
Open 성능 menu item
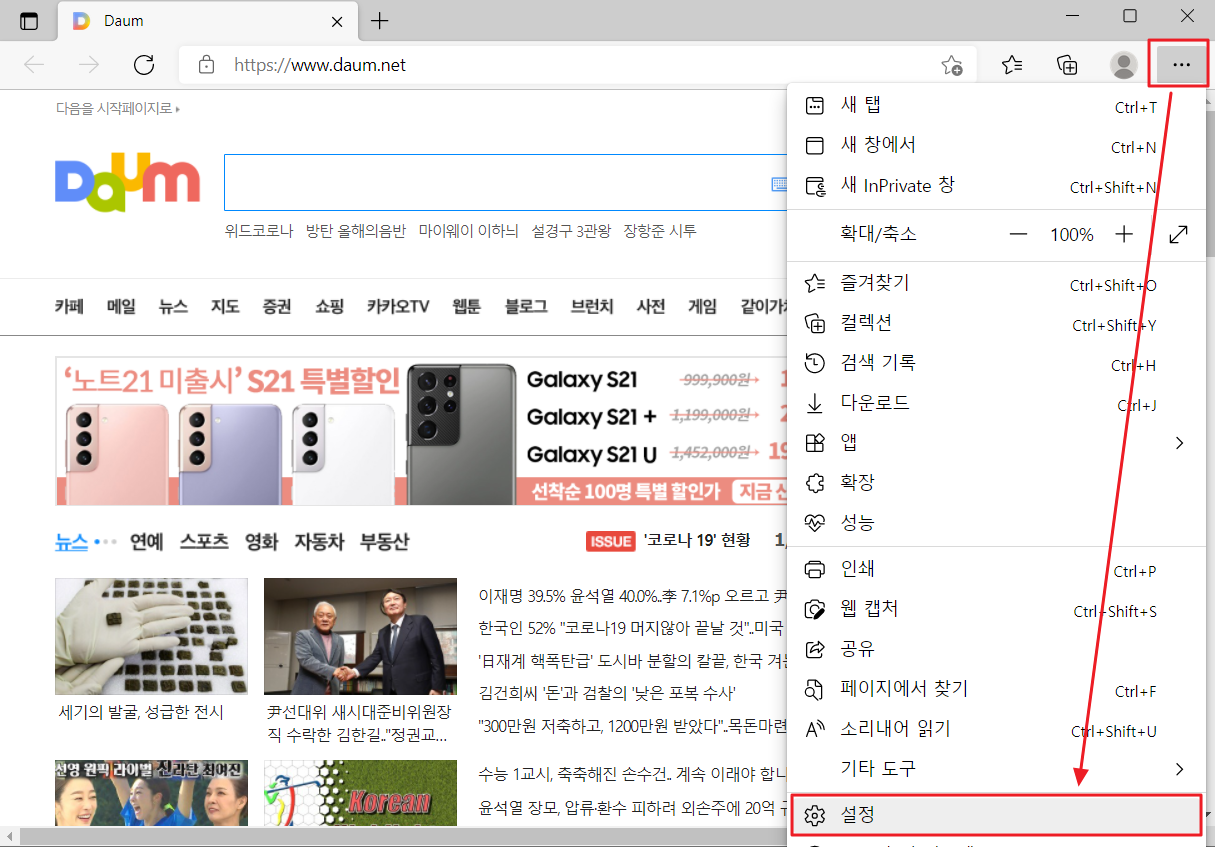pyautogui.click(x=995, y=522)
